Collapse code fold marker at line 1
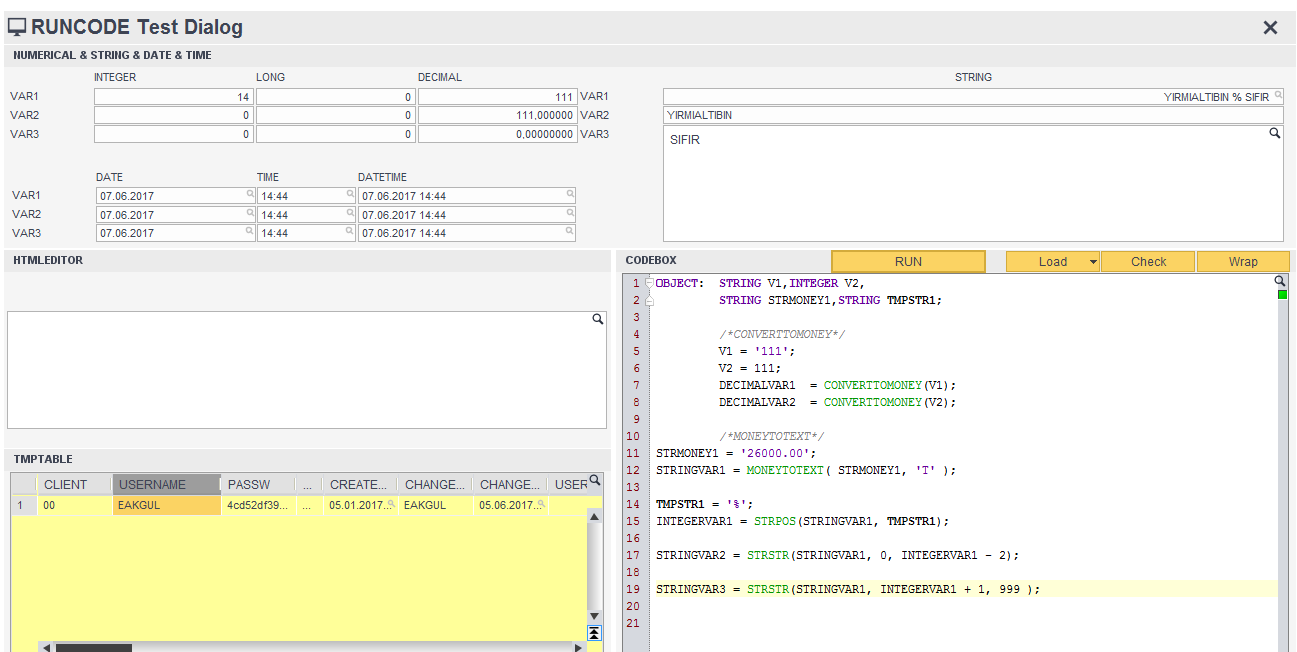Screen dimensions: 1297x652 tap(649, 284)
